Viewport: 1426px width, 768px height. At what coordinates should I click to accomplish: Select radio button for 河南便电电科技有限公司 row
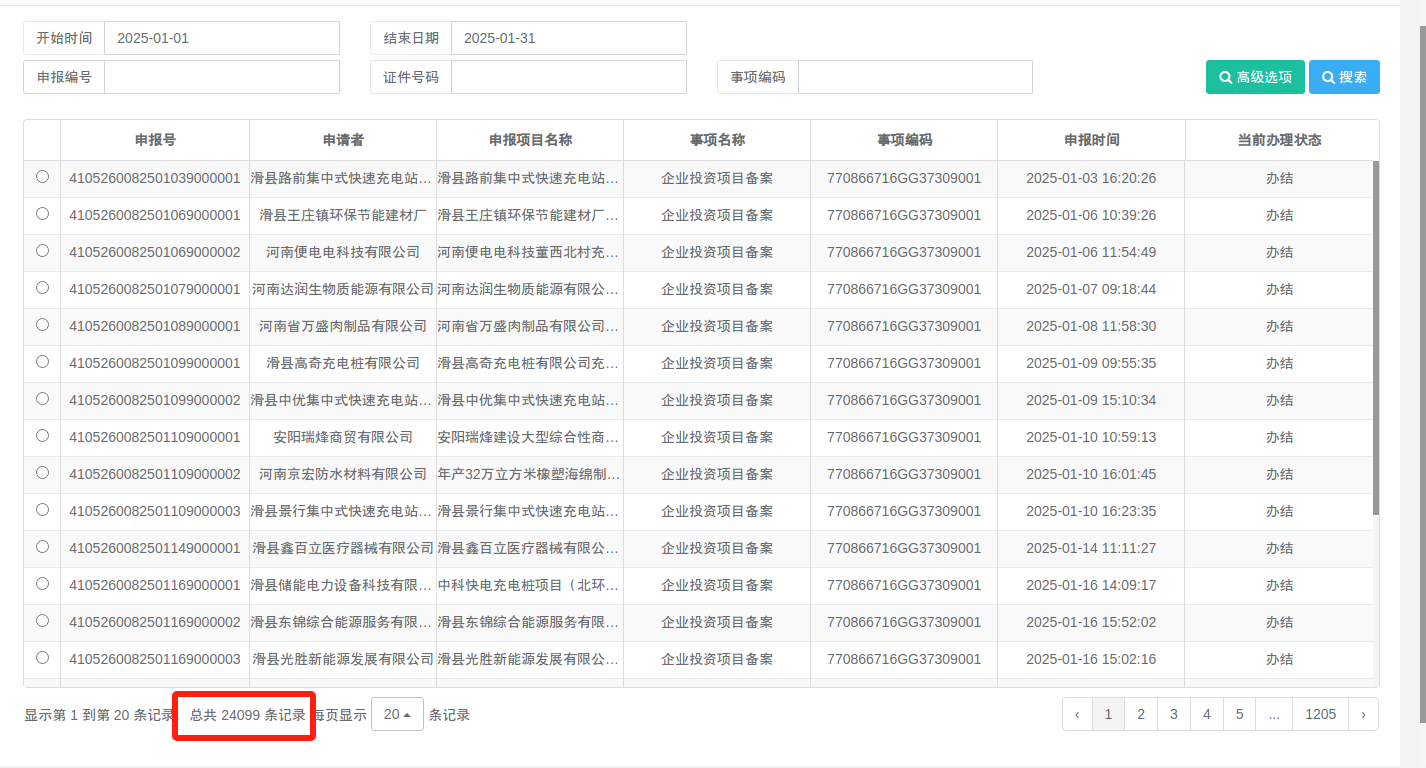[42, 251]
